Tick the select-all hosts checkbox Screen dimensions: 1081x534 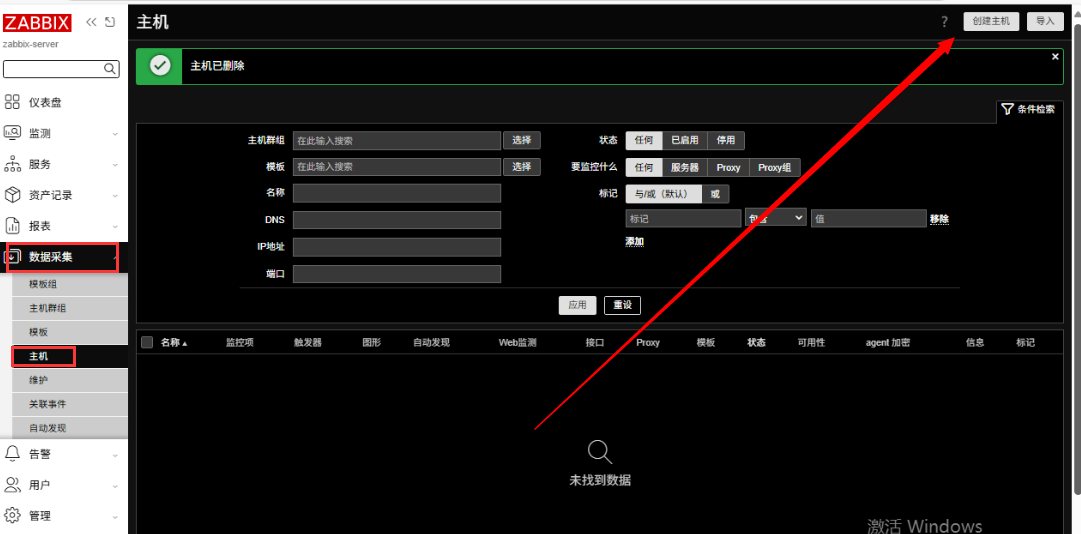click(x=147, y=342)
